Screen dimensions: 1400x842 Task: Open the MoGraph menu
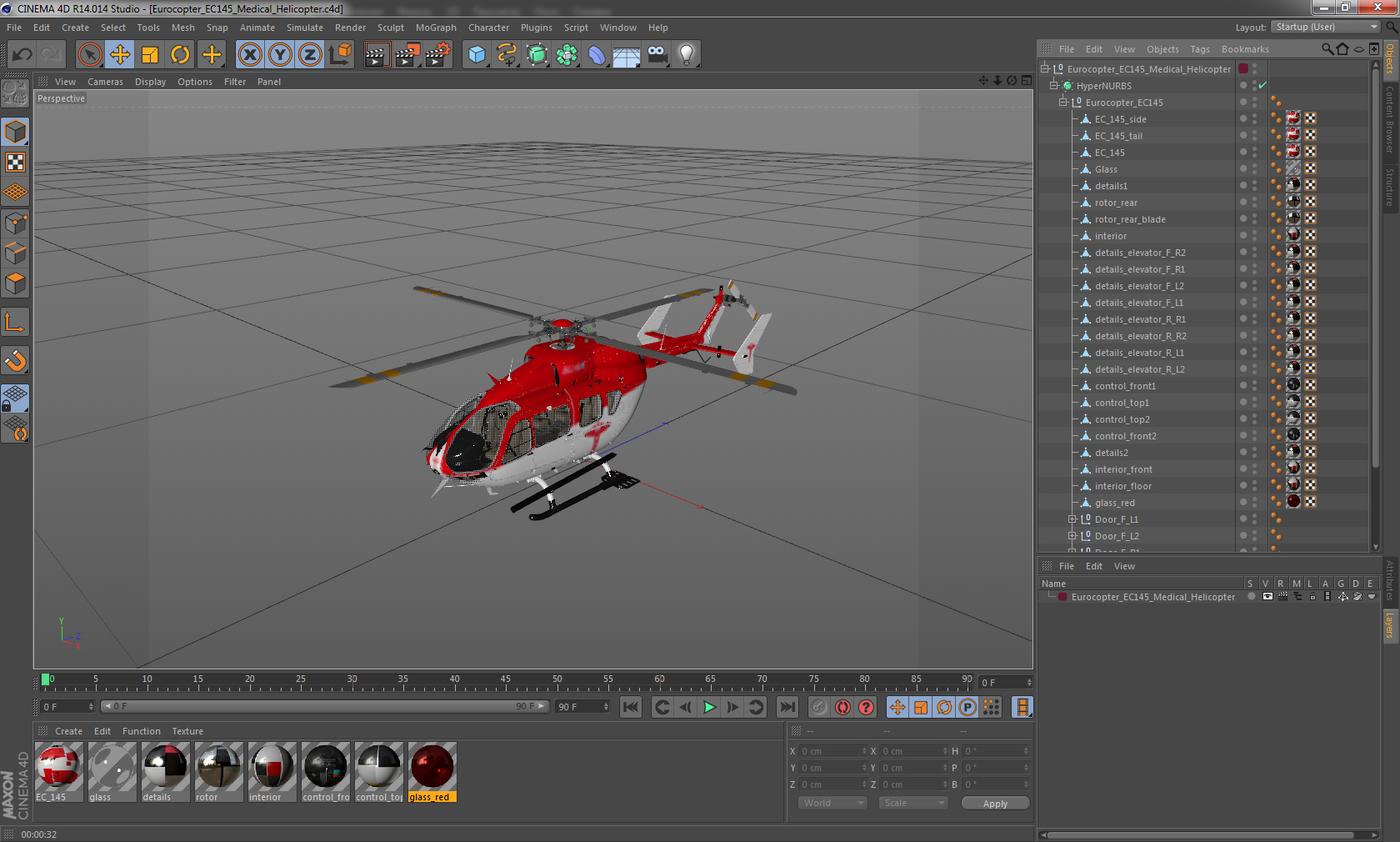[x=436, y=28]
